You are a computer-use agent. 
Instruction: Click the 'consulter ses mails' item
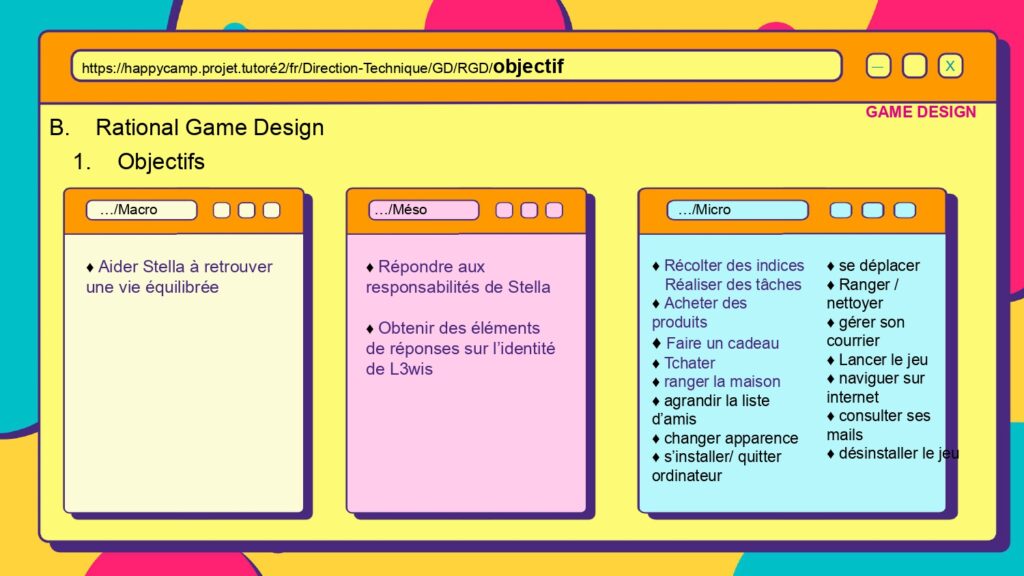pos(879,425)
